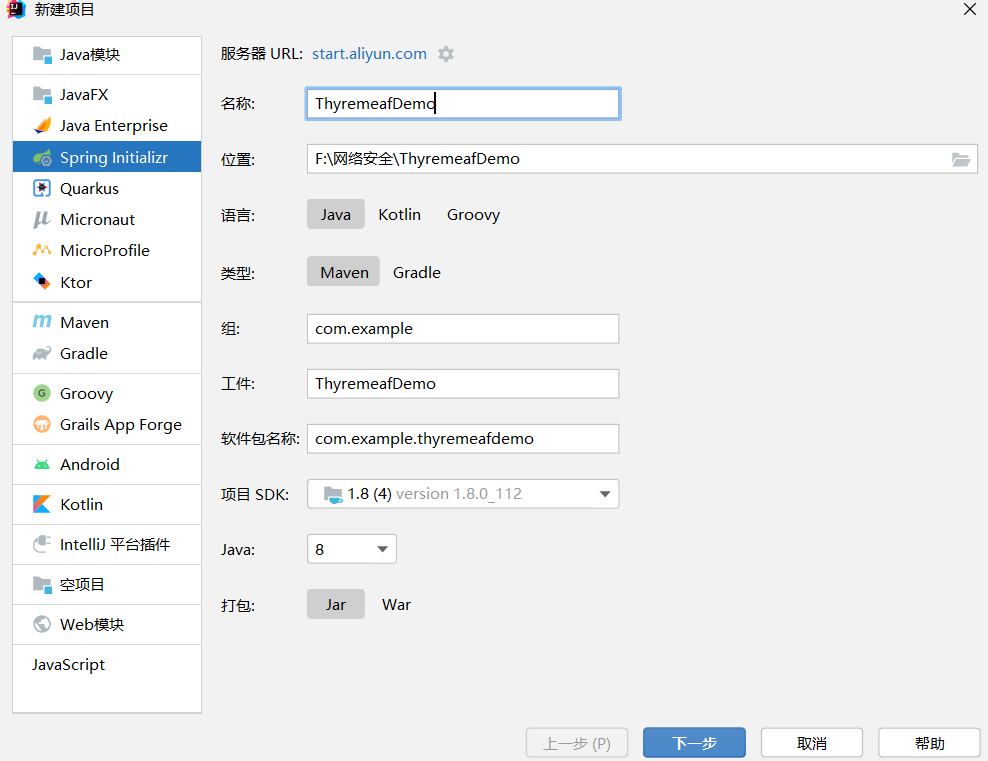Close the 新建项目 dialog

coord(970,9)
